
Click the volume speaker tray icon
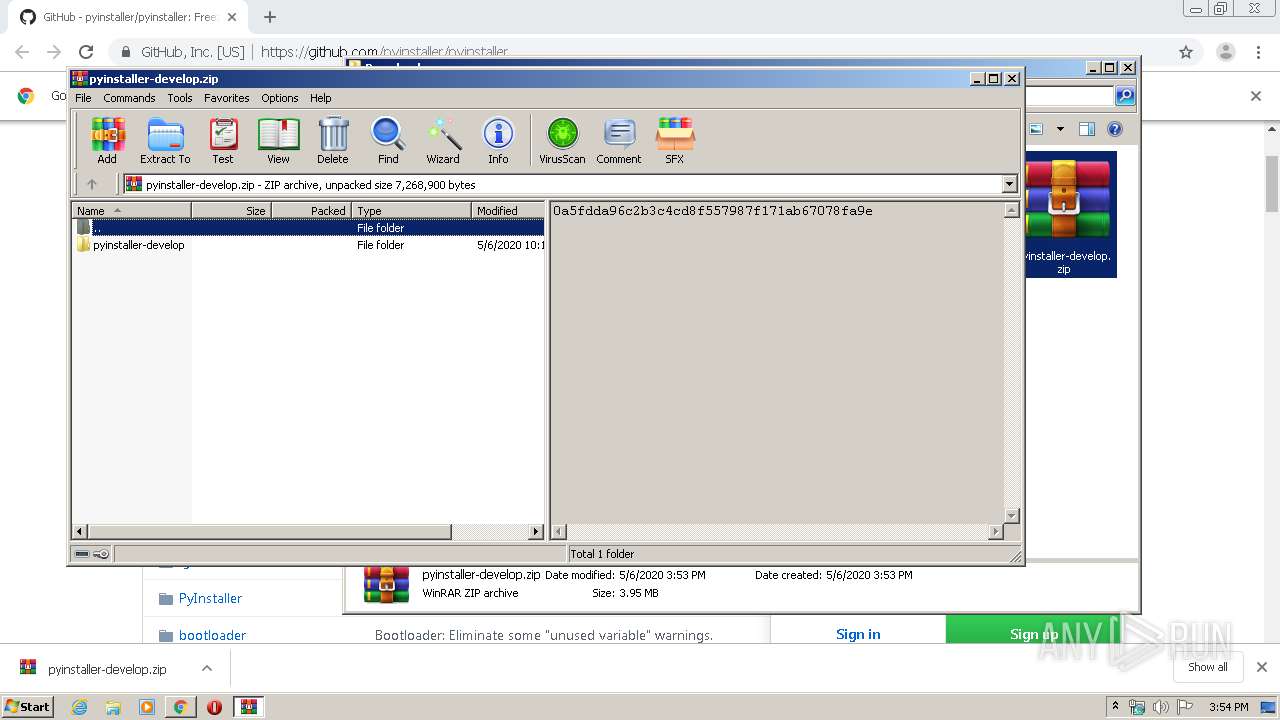coord(1161,707)
